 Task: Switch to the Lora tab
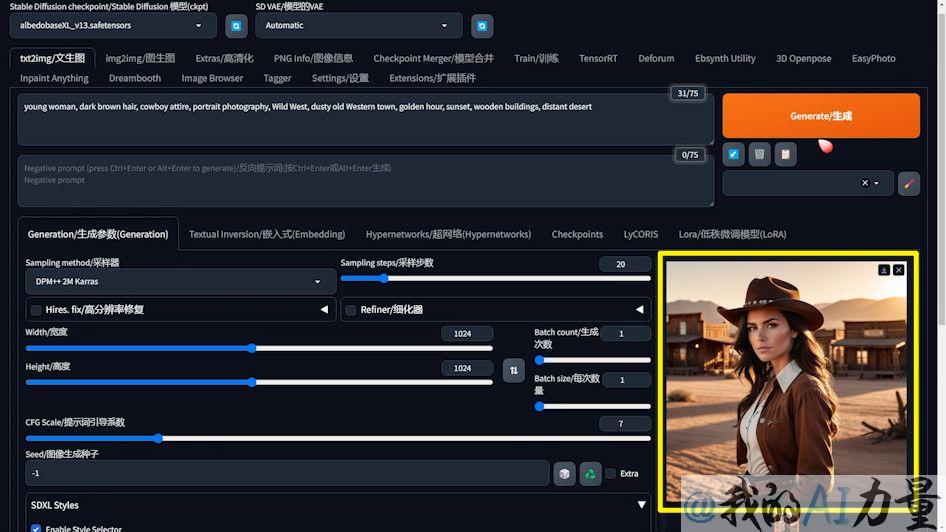(x=732, y=234)
